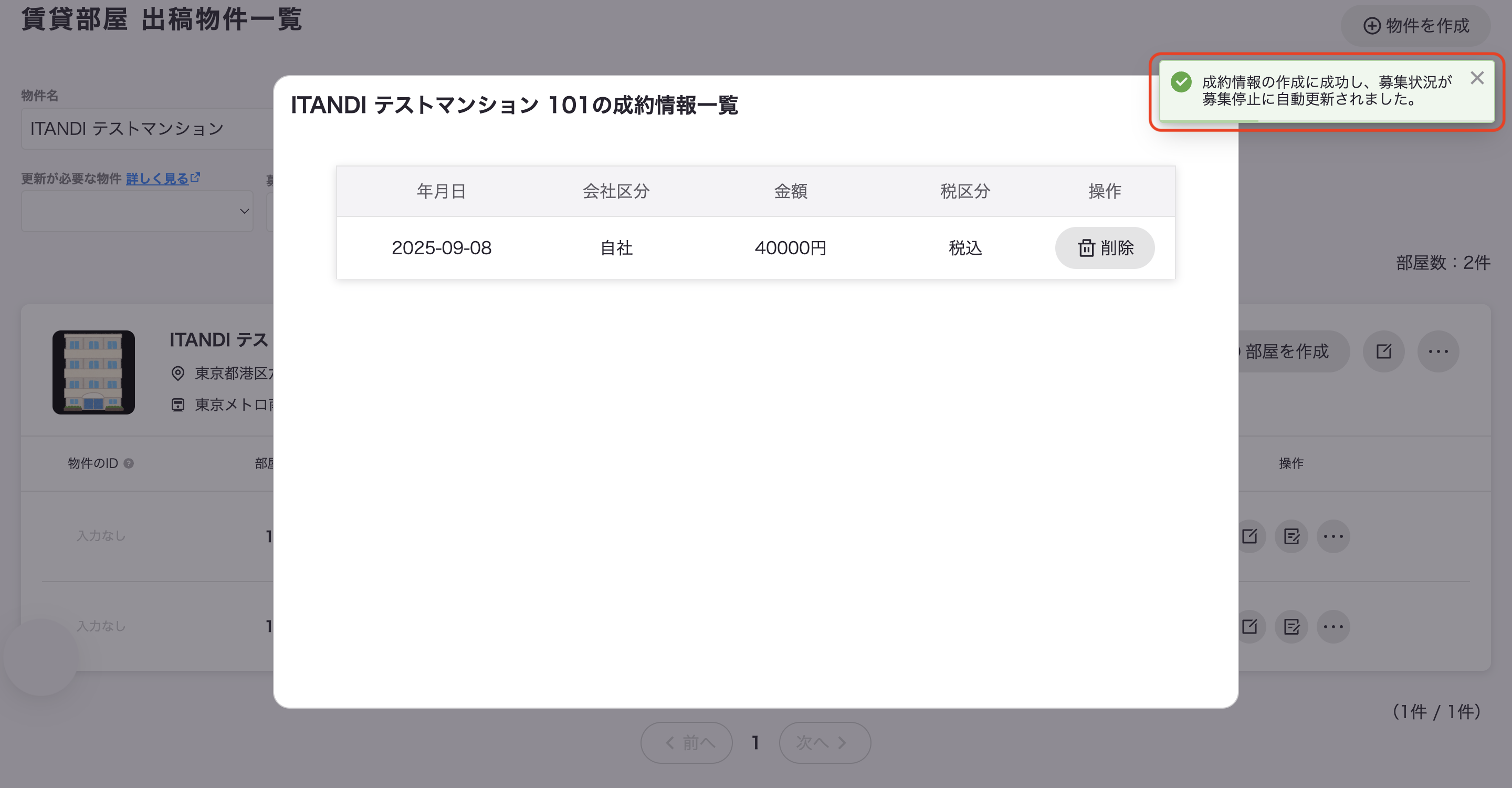
Task: Click the 2025-09-08 date cell
Action: (x=442, y=248)
